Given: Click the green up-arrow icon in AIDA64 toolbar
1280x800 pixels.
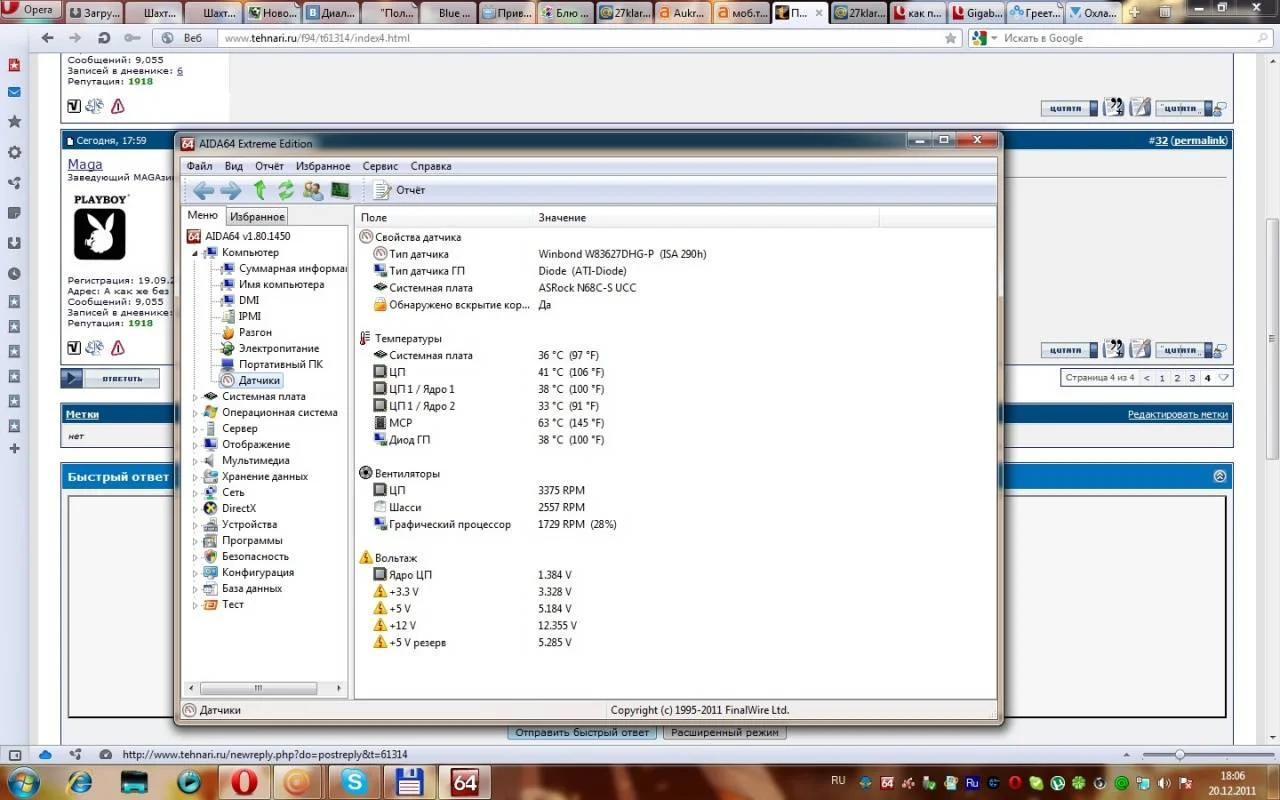Looking at the screenshot, I should click(260, 190).
